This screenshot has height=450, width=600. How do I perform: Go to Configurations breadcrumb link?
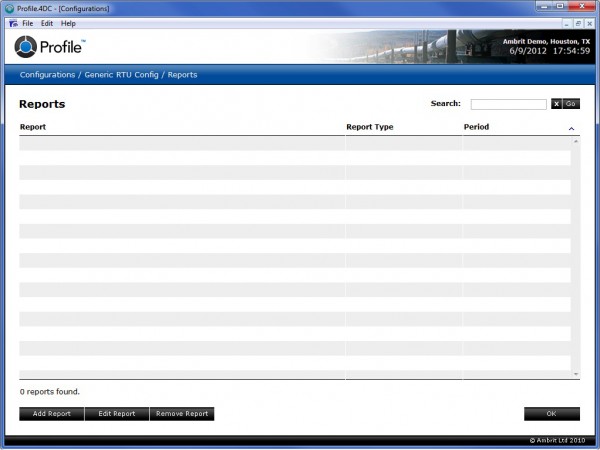[47, 75]
